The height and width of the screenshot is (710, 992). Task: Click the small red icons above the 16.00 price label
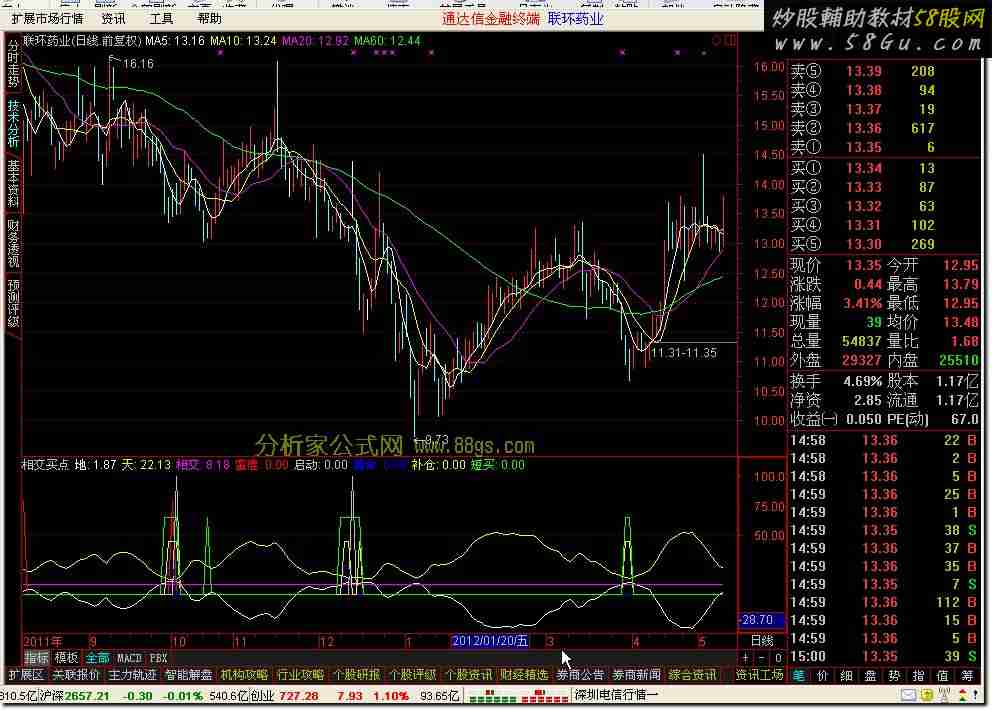click(720, 41)
